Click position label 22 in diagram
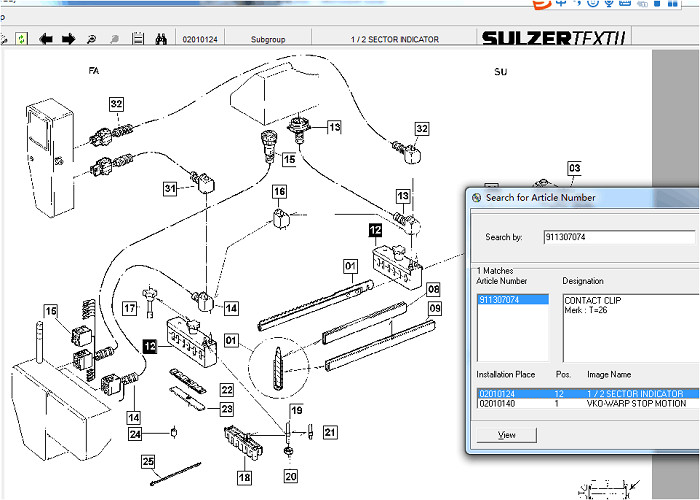The width and height of the screenshot is (700, 500). [227, 390]
